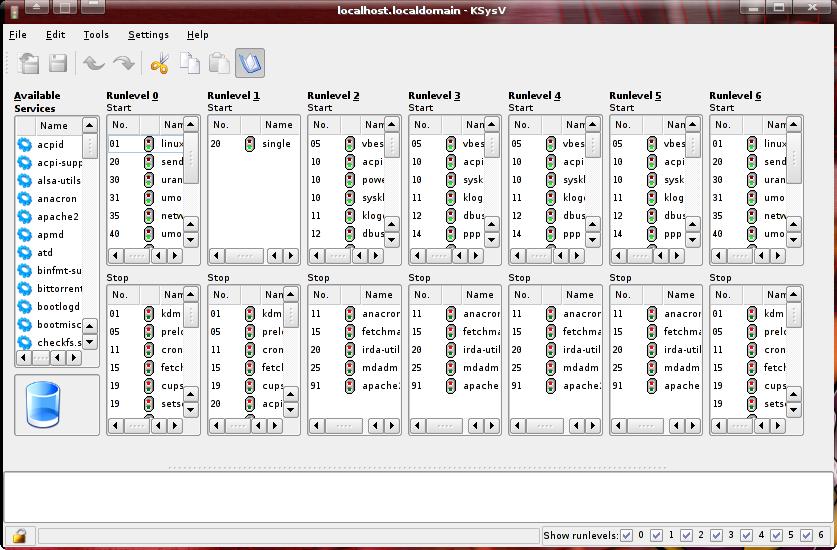Click the trash can drop area
837x550 pixels.
(43, 405)
